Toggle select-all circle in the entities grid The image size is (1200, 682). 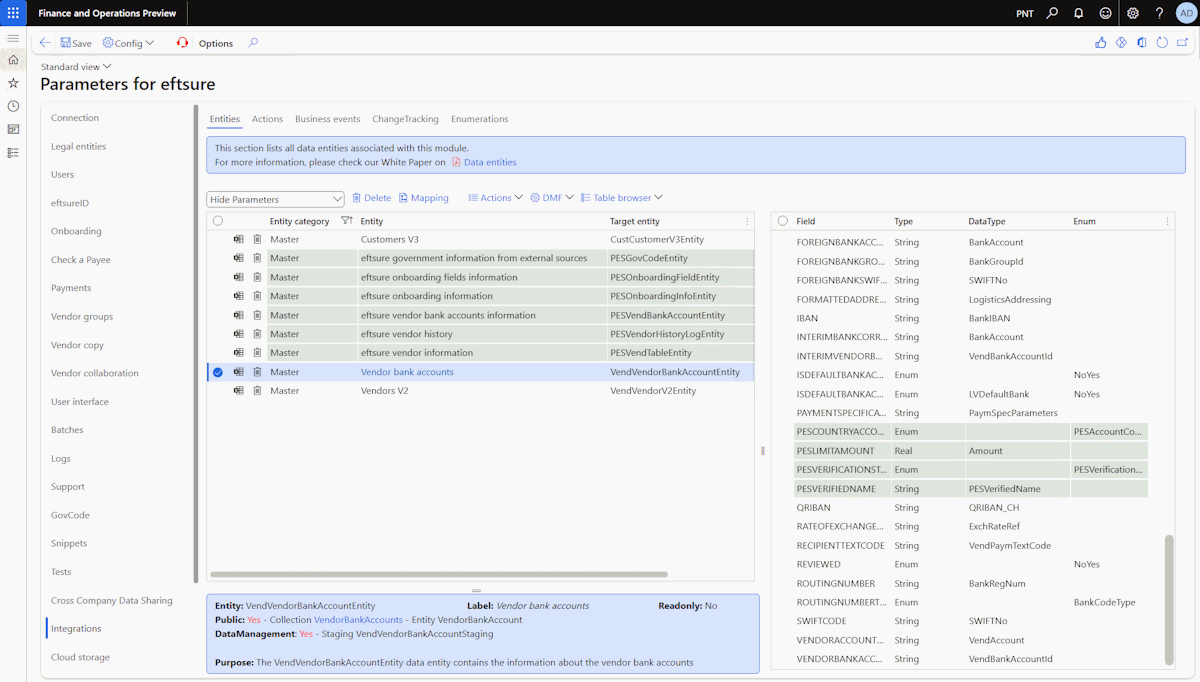(218, 221)
